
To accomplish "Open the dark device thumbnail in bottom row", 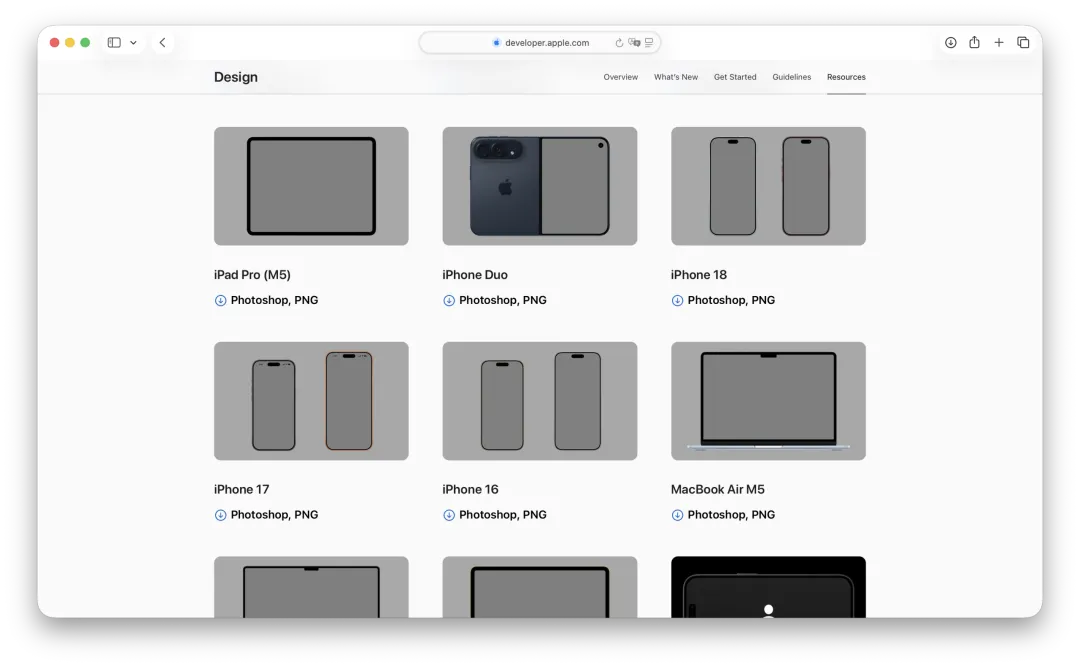I will pos(769,587).
